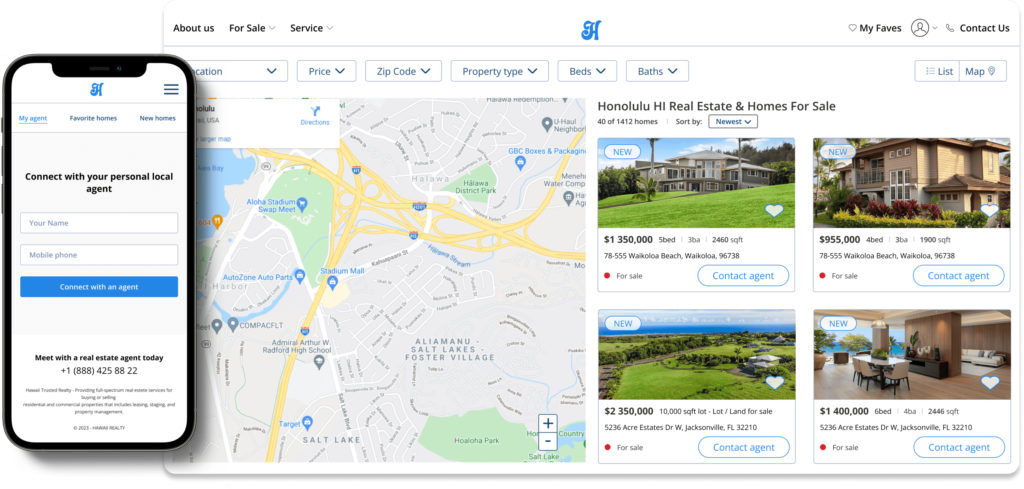This screenshot has width=1024, height=489.
Task: Open the Property type filter dropdown
Action: [x=500, y=71]
